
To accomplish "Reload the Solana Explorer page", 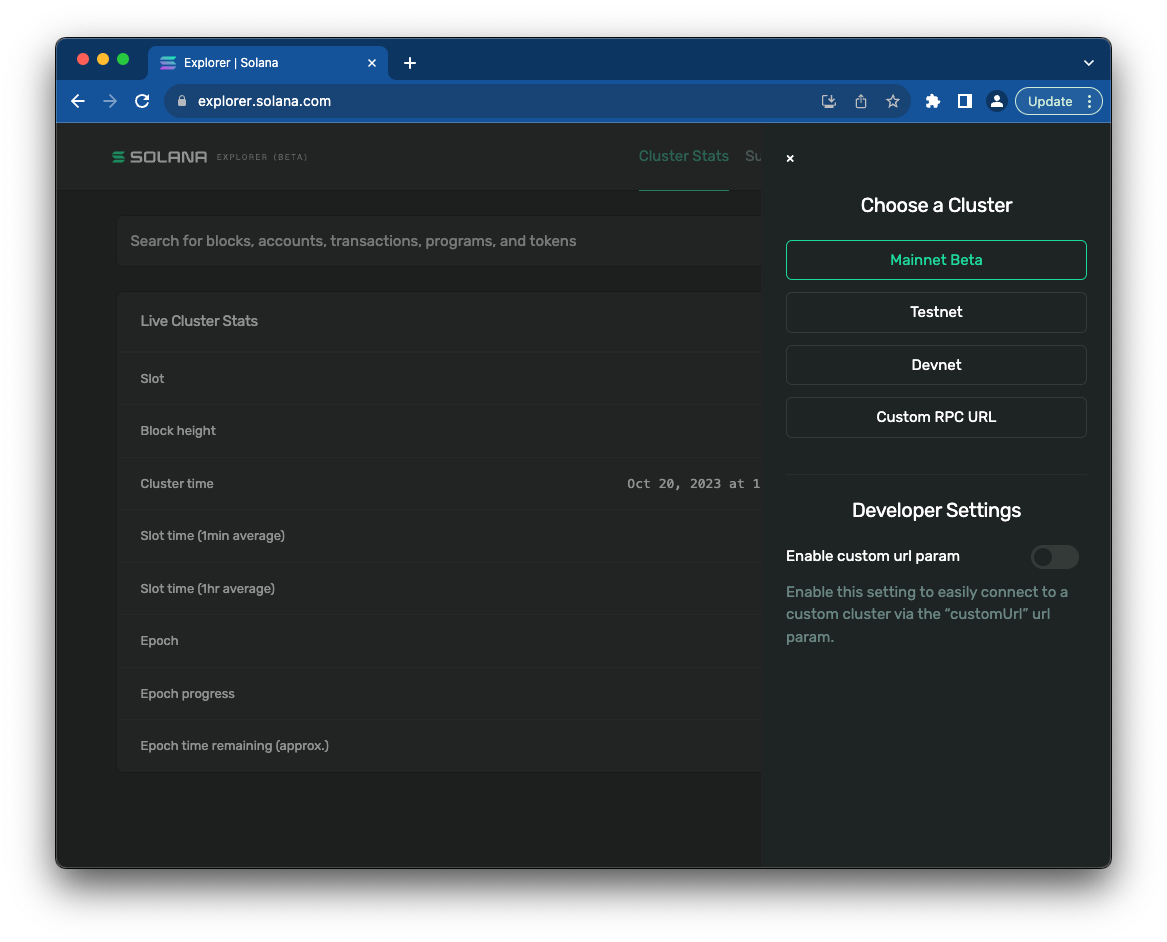I will 142,101.
